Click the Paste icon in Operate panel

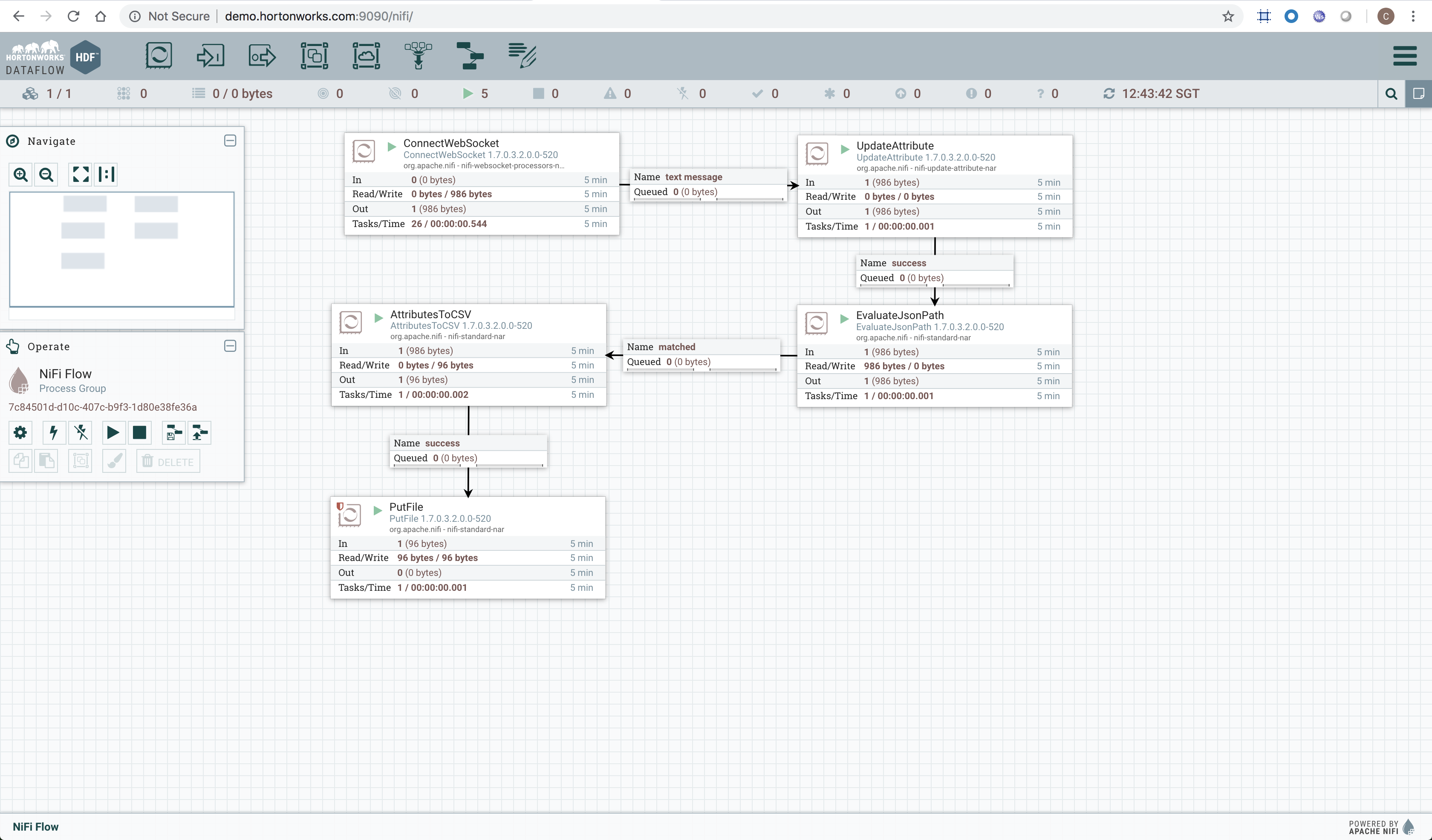coord(46,461)
